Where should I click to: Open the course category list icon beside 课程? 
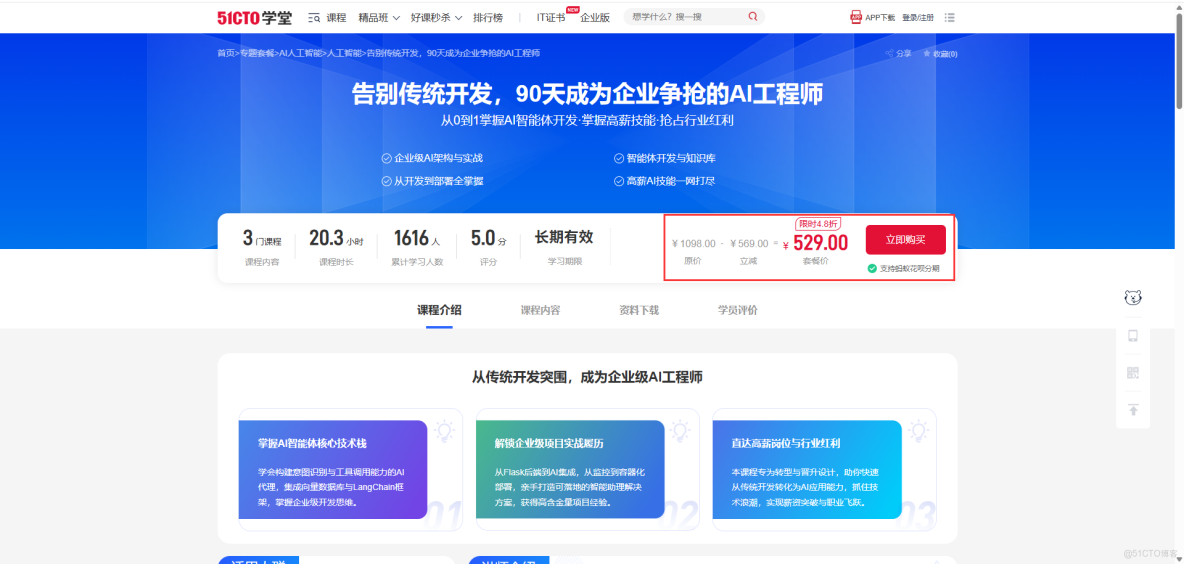[314, 17]
